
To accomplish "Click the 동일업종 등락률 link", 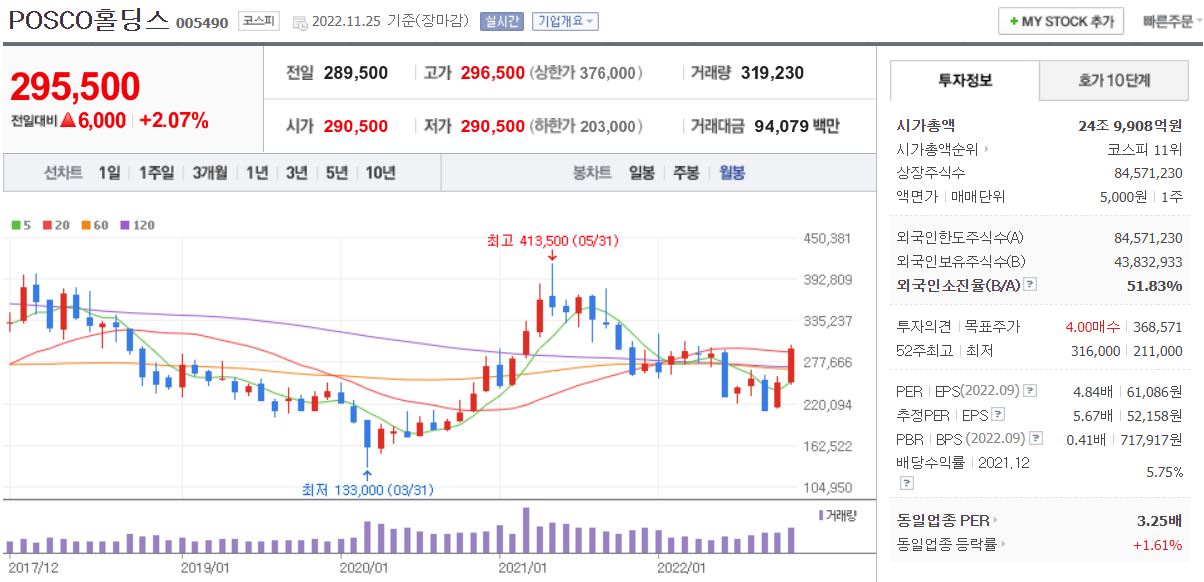I will 946,545.
